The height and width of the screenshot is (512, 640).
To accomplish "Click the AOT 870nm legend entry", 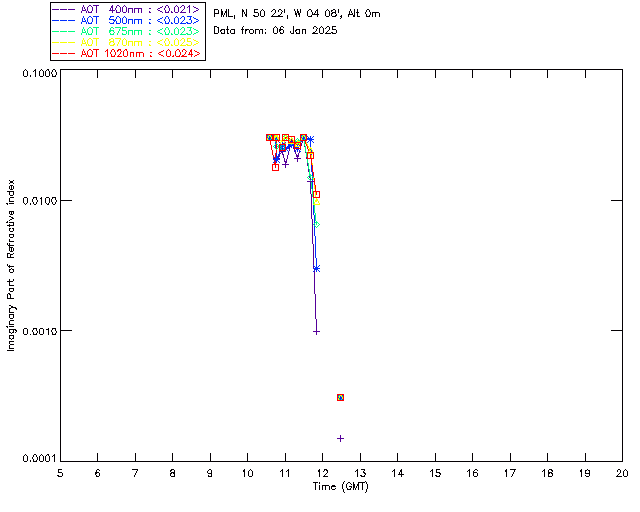I will (127, 42).
